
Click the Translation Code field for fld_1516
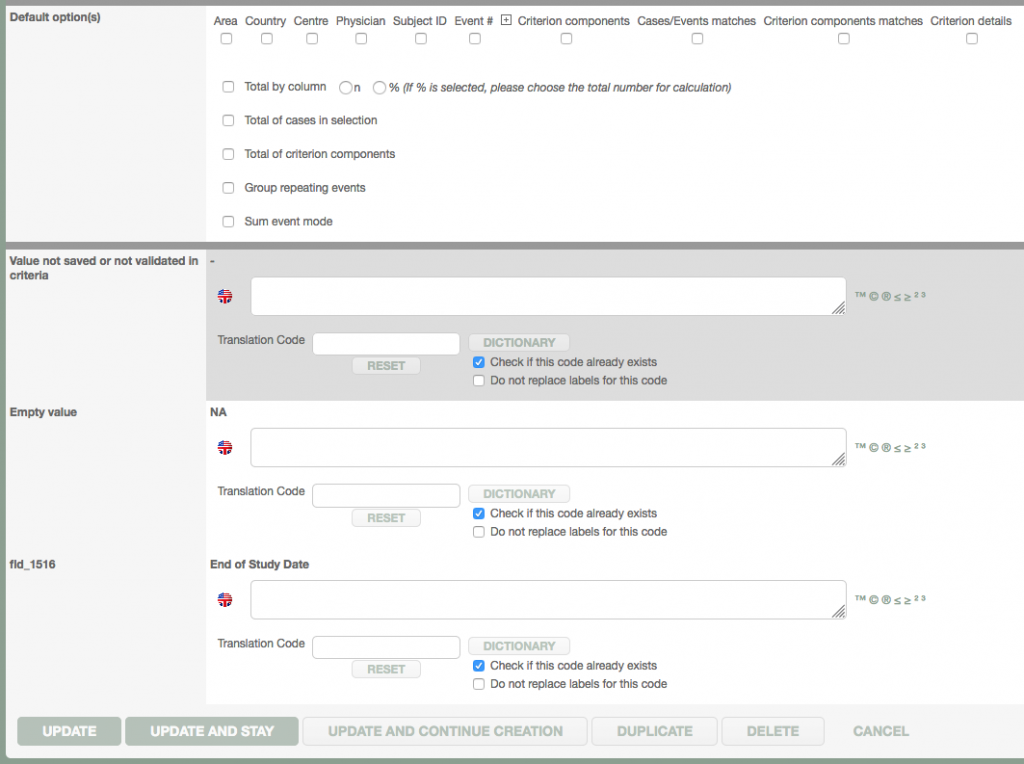click(x=386, y=647)
